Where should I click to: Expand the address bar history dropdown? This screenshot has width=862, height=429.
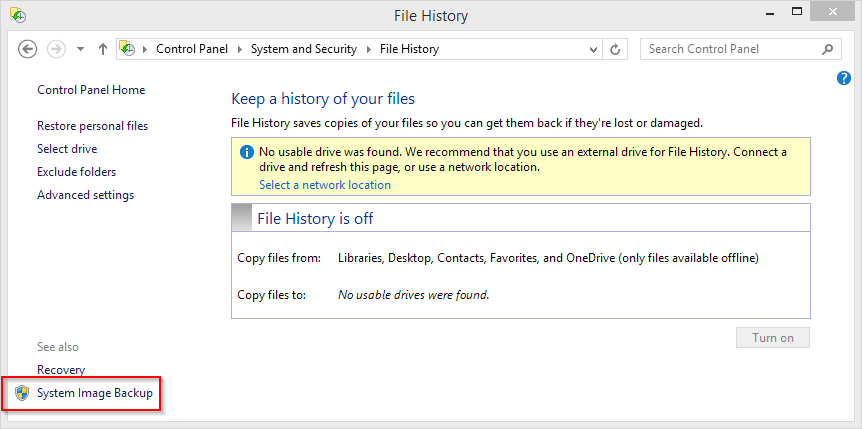coord(592,49)
